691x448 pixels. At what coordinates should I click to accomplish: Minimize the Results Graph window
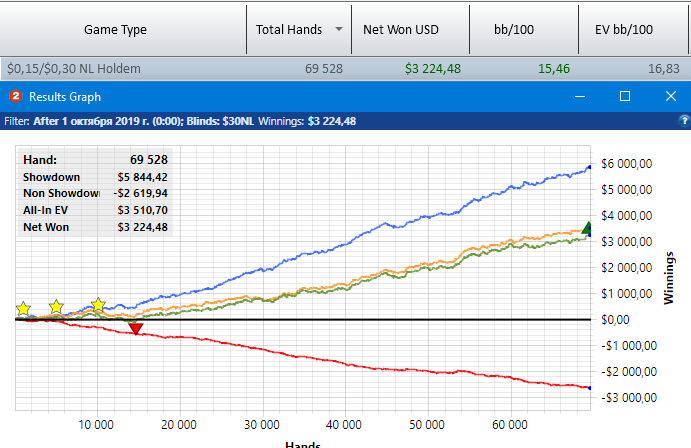click(x=580, y=96)
